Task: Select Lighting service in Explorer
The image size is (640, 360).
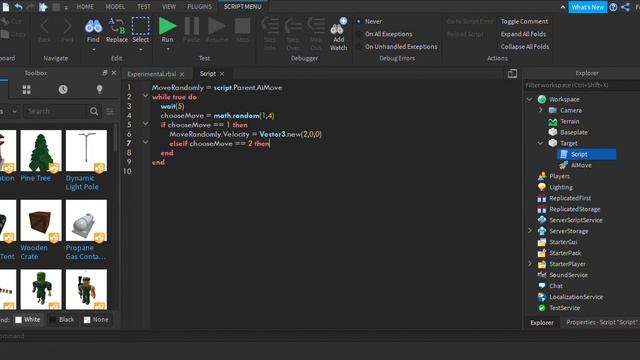Action: pos(561,187)
